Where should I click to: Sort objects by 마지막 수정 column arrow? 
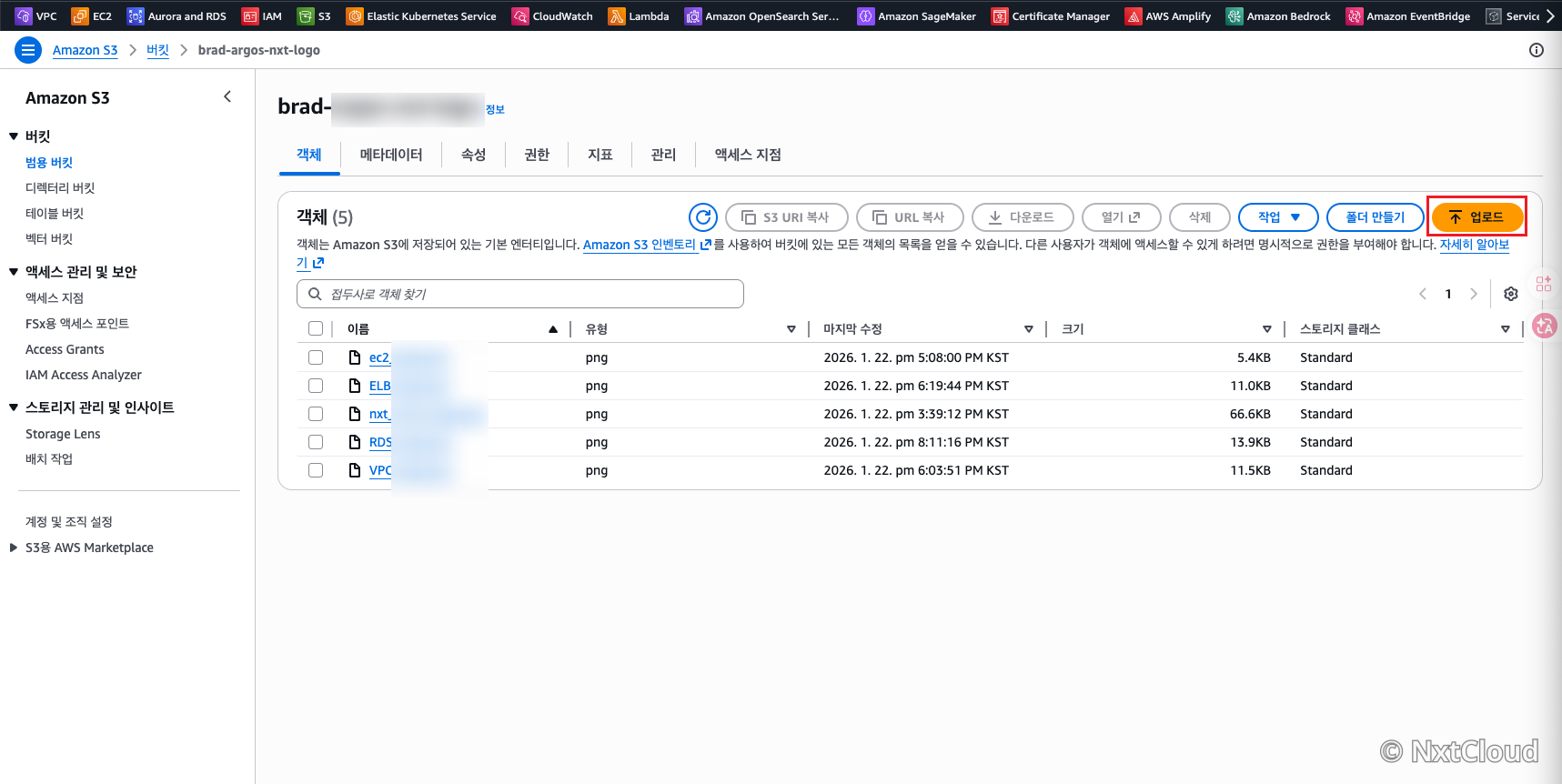[x=1029, y=329]
